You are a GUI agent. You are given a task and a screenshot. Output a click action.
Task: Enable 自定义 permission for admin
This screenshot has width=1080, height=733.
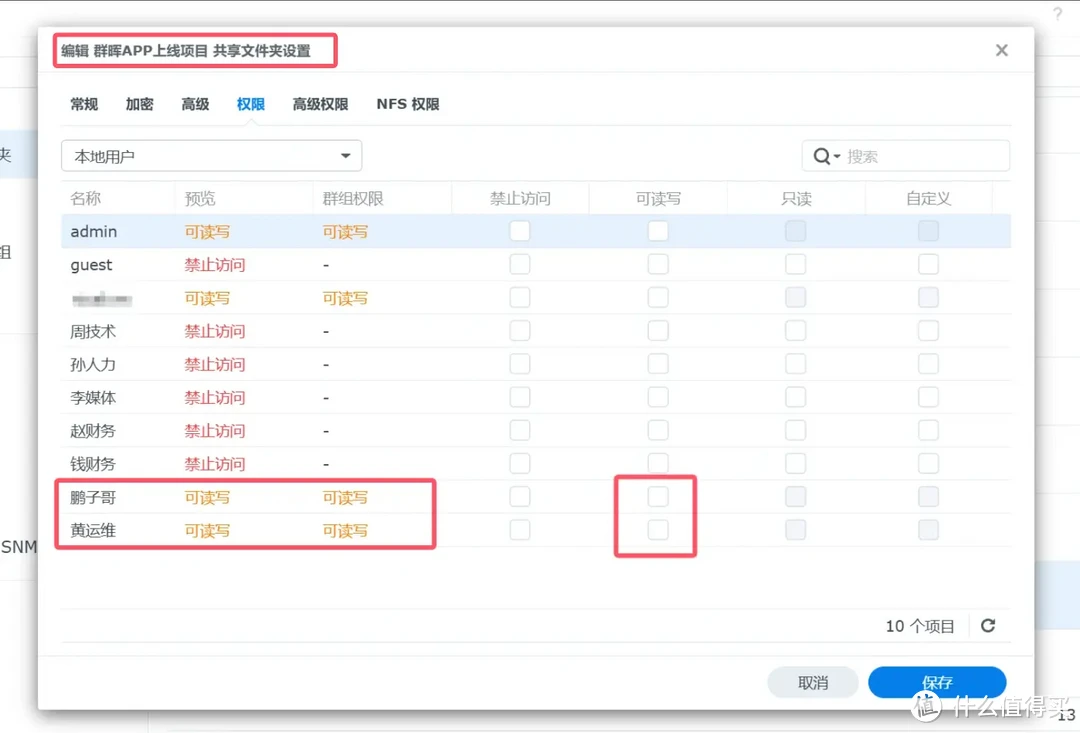[928, 230]
